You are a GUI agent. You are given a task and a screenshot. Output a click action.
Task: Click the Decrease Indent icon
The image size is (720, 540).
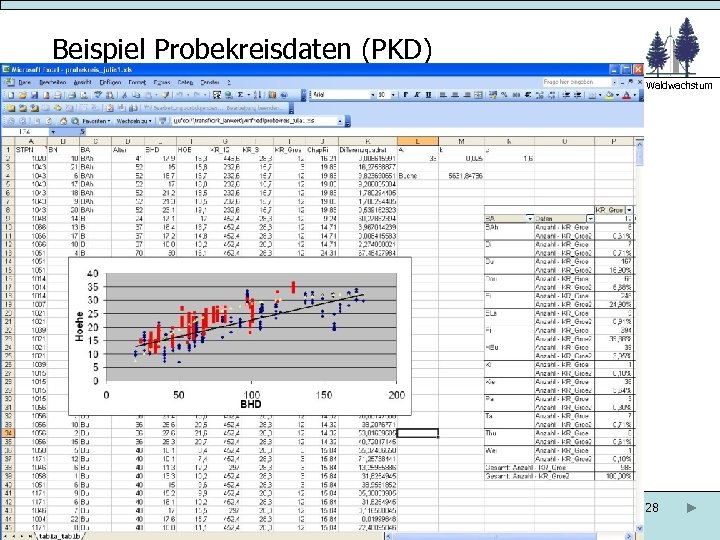(x=567, y=95)
